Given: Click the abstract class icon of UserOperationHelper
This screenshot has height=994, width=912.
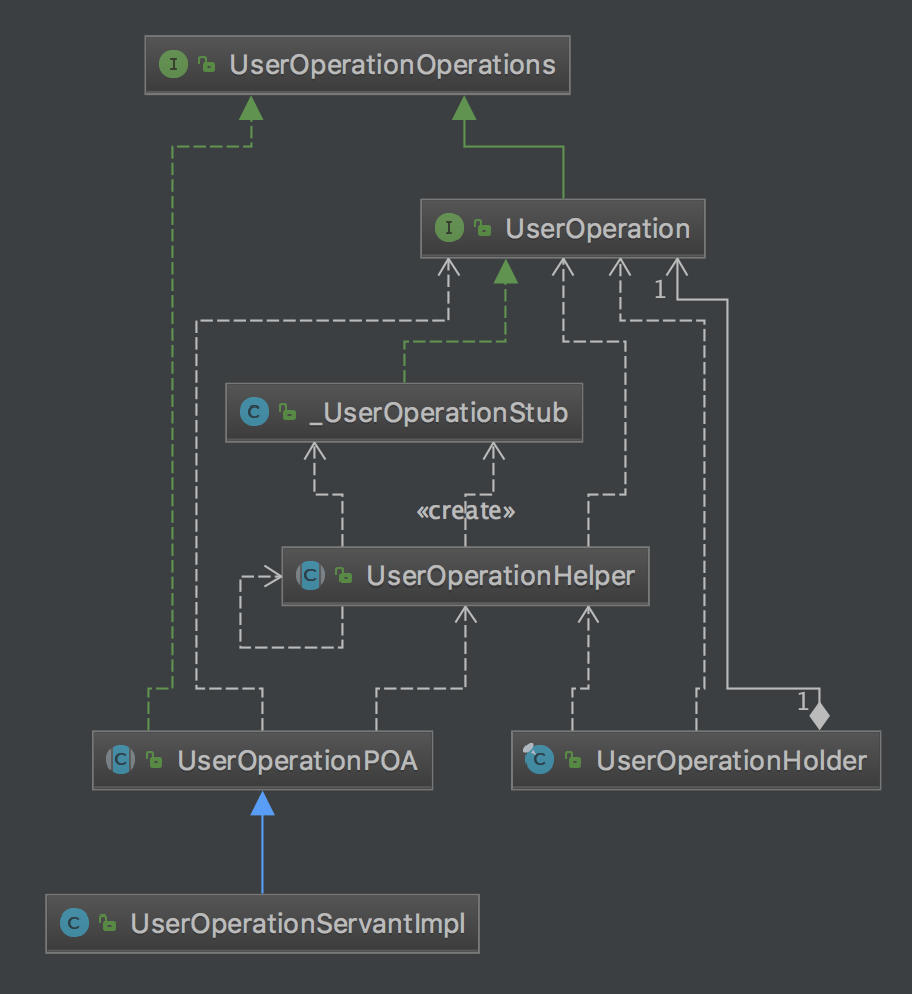Looking at the screenshot, I should [x=311, y=576].
